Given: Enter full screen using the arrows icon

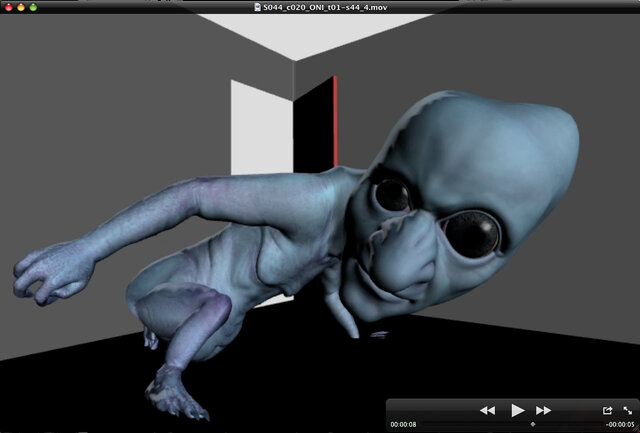Looking at the screenshot, I should [x=627, y=410].
